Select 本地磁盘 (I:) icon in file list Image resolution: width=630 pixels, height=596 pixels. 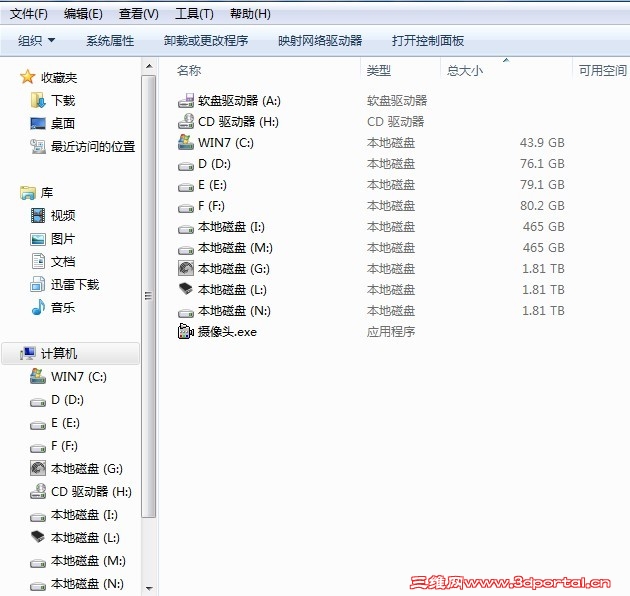pyautogui.click(x=186, y=229)
